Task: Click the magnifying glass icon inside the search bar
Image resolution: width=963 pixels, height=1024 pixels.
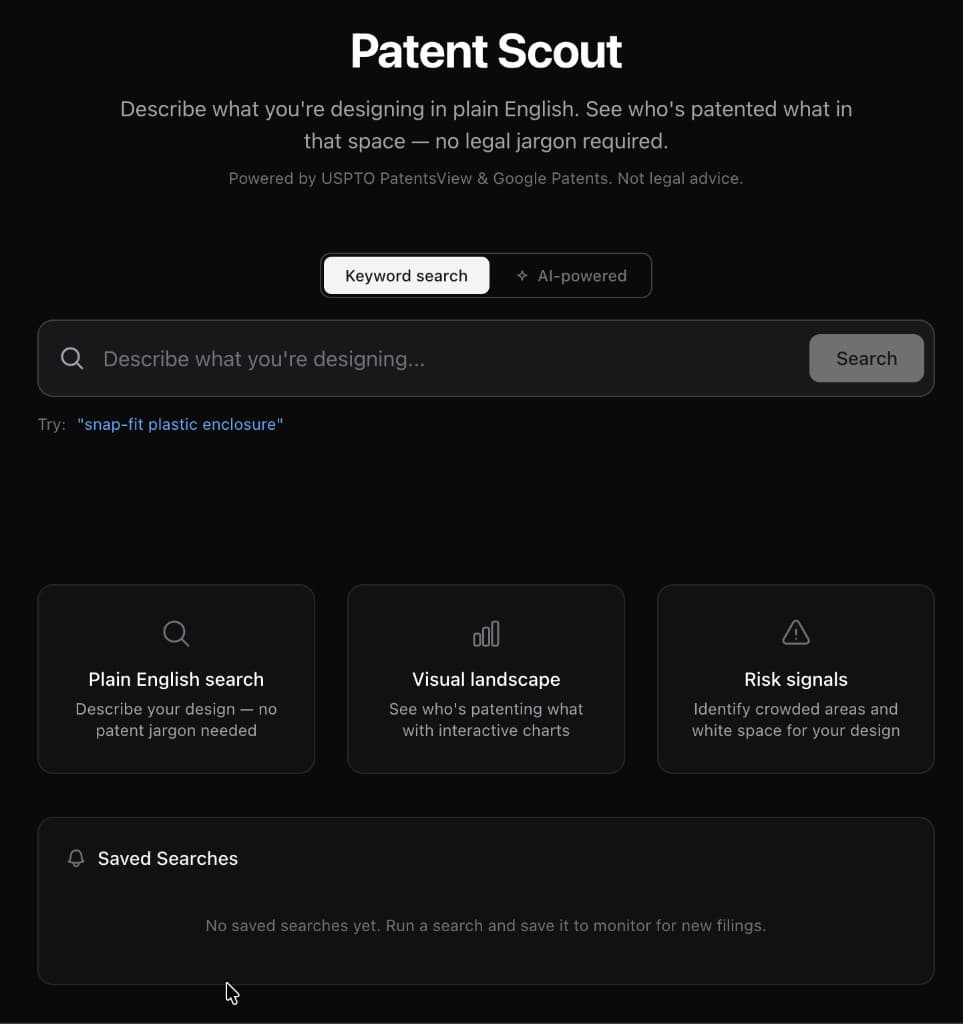Action: point(71,357)
